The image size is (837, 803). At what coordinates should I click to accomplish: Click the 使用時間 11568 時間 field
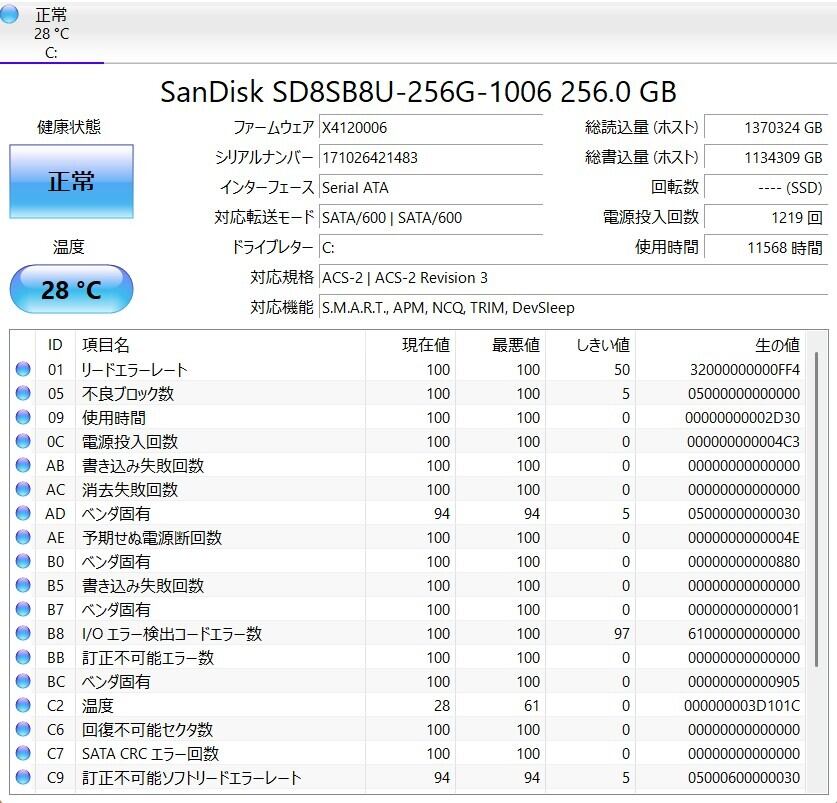pos(764,247)
